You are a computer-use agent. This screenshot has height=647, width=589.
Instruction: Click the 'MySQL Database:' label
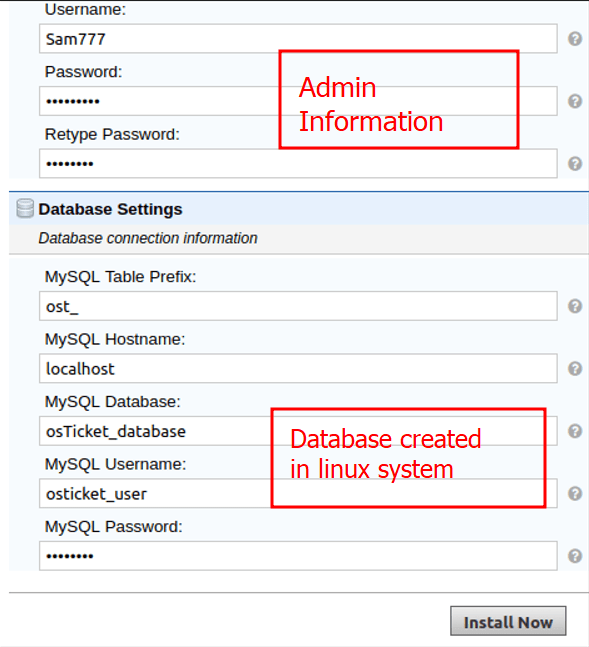(x=113, y=401)
